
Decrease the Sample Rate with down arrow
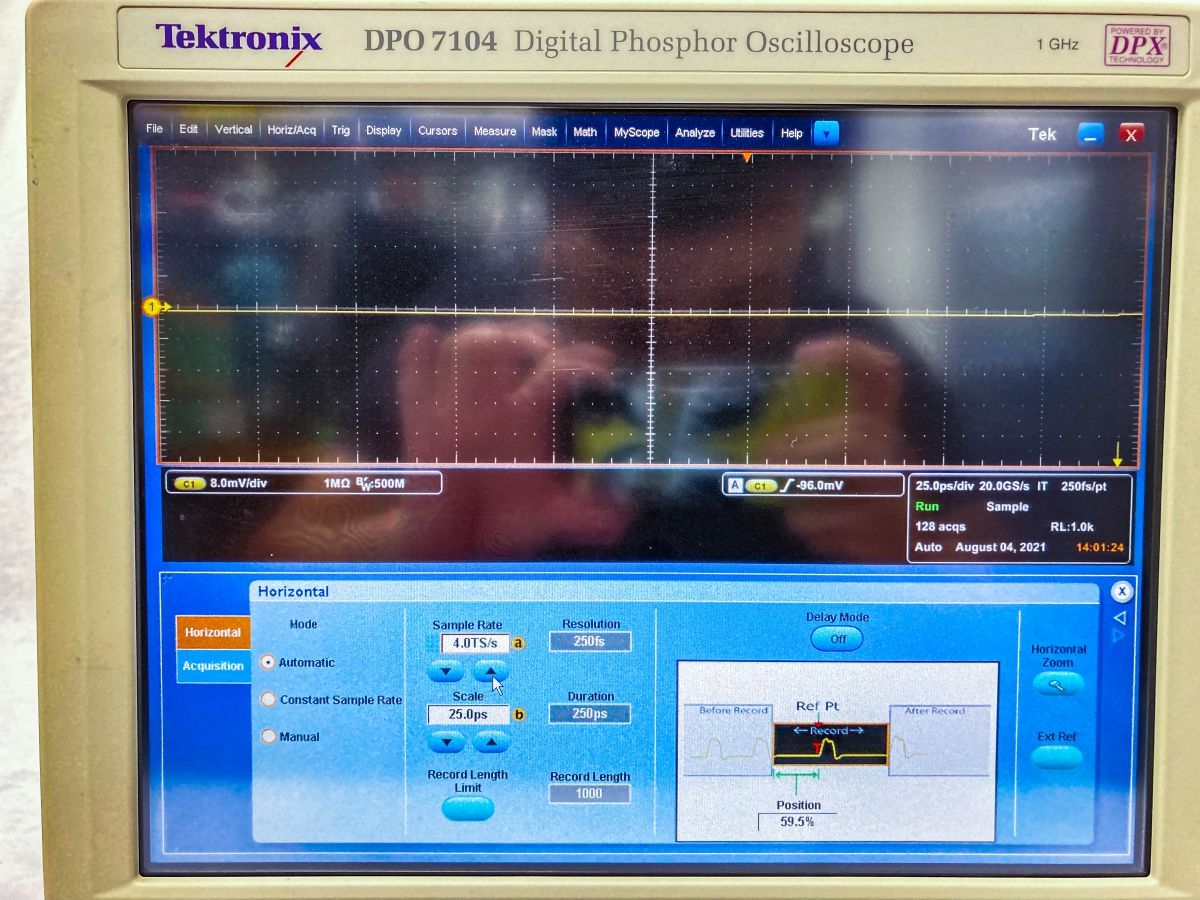point(445,672)
